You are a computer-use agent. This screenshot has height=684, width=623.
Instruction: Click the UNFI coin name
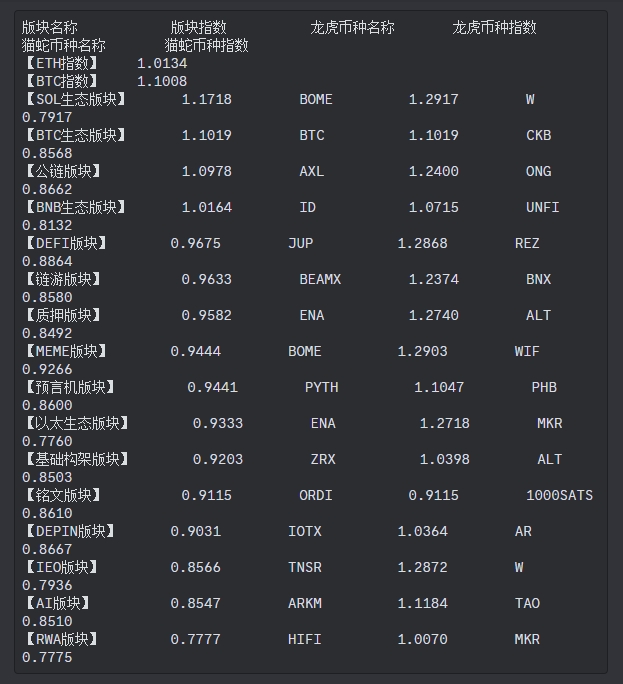pos(542,207)
